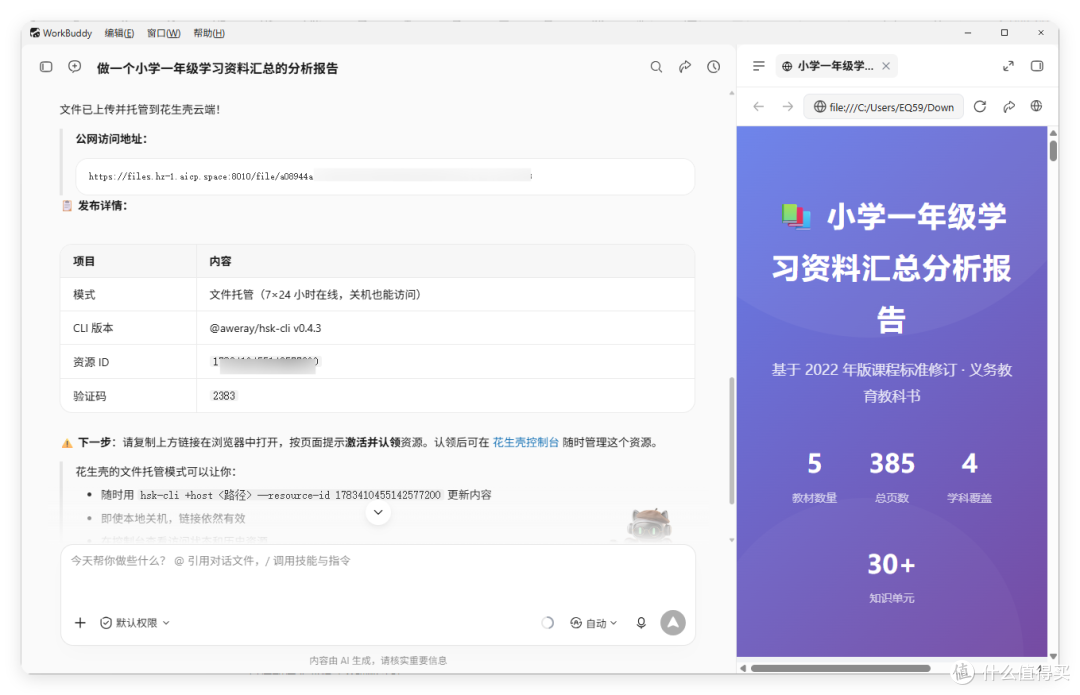Open conversation history clock icon
The width and height of the screenshot is (1080, 695).
tap(714, 67)
